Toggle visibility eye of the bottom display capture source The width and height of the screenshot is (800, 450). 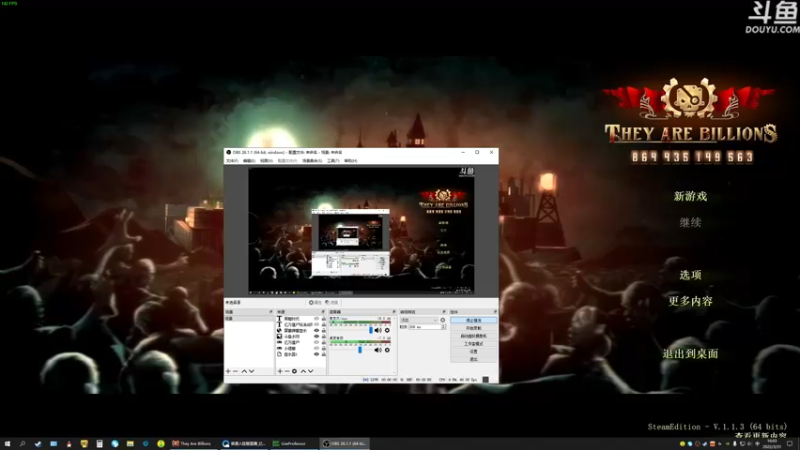pos(316,354)
